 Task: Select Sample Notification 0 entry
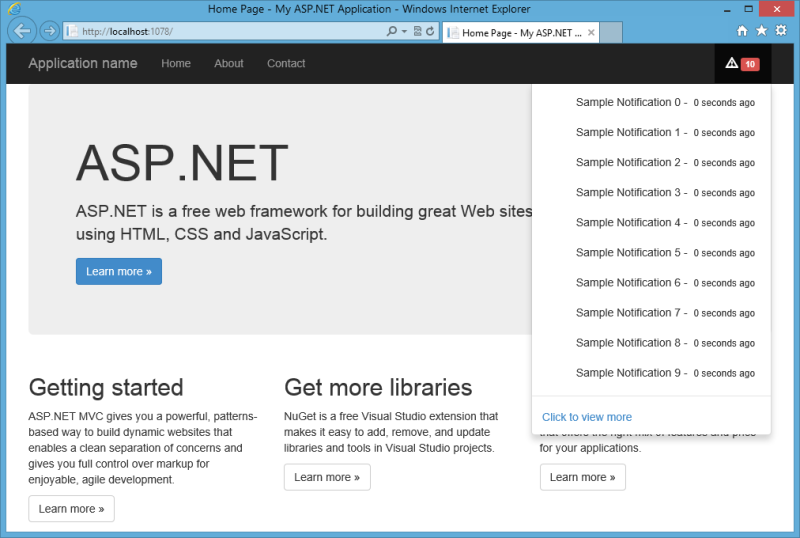651,102
